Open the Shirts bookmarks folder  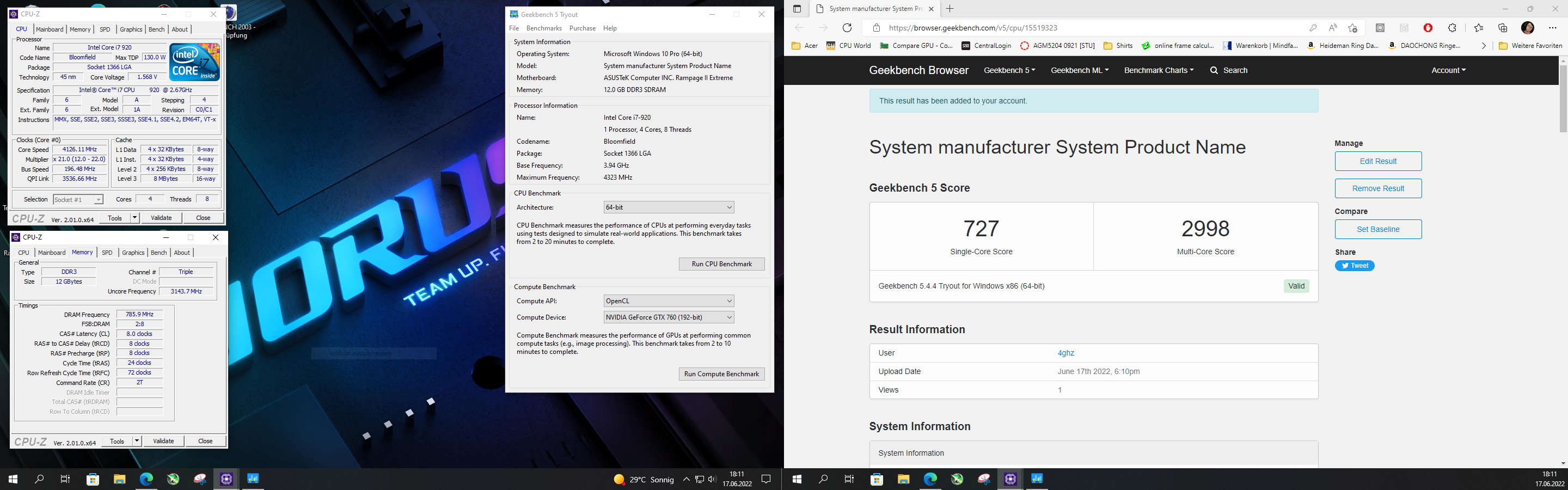pyautogui.click(x=1118, y=46)
